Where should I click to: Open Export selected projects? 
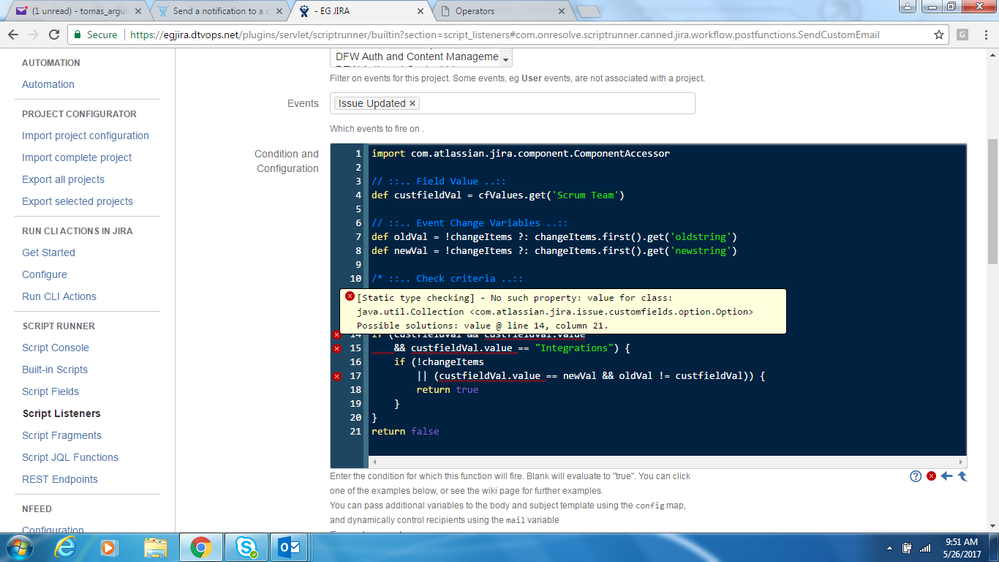point(77,201)
